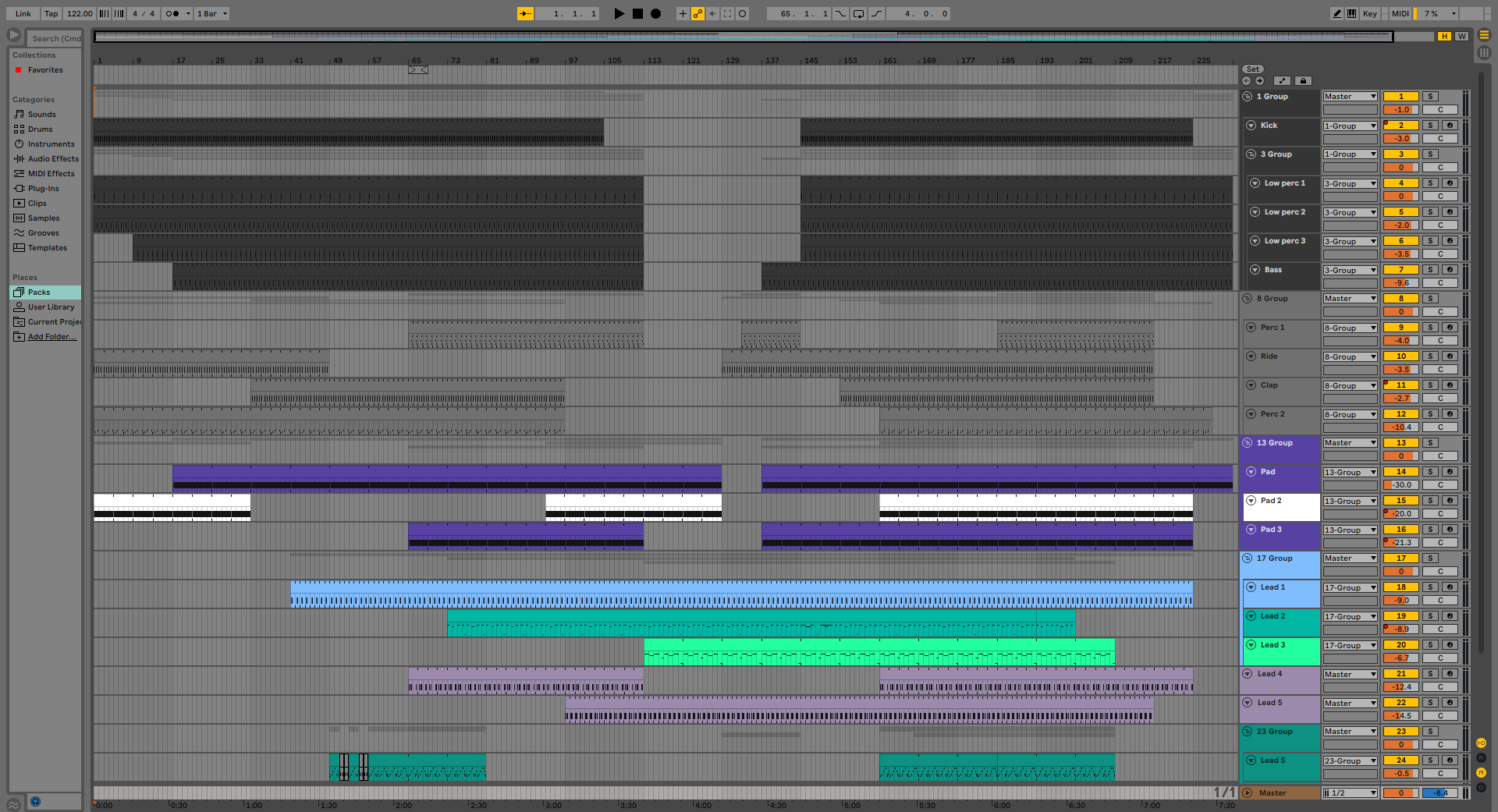Toggle Draw Mode pencil icon

tap(1336, 13)
